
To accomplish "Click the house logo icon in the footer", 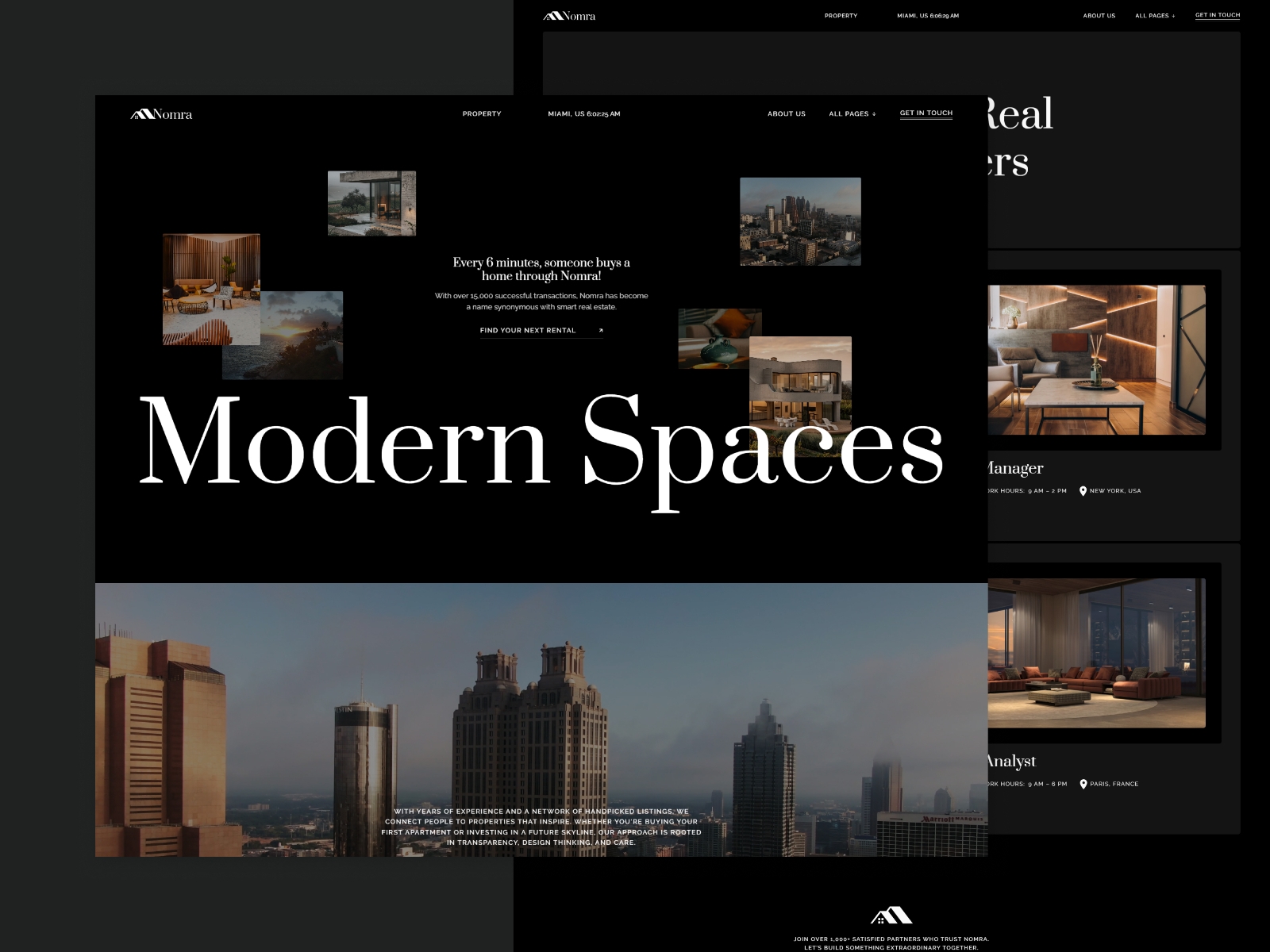I will (x=891, y=916).
